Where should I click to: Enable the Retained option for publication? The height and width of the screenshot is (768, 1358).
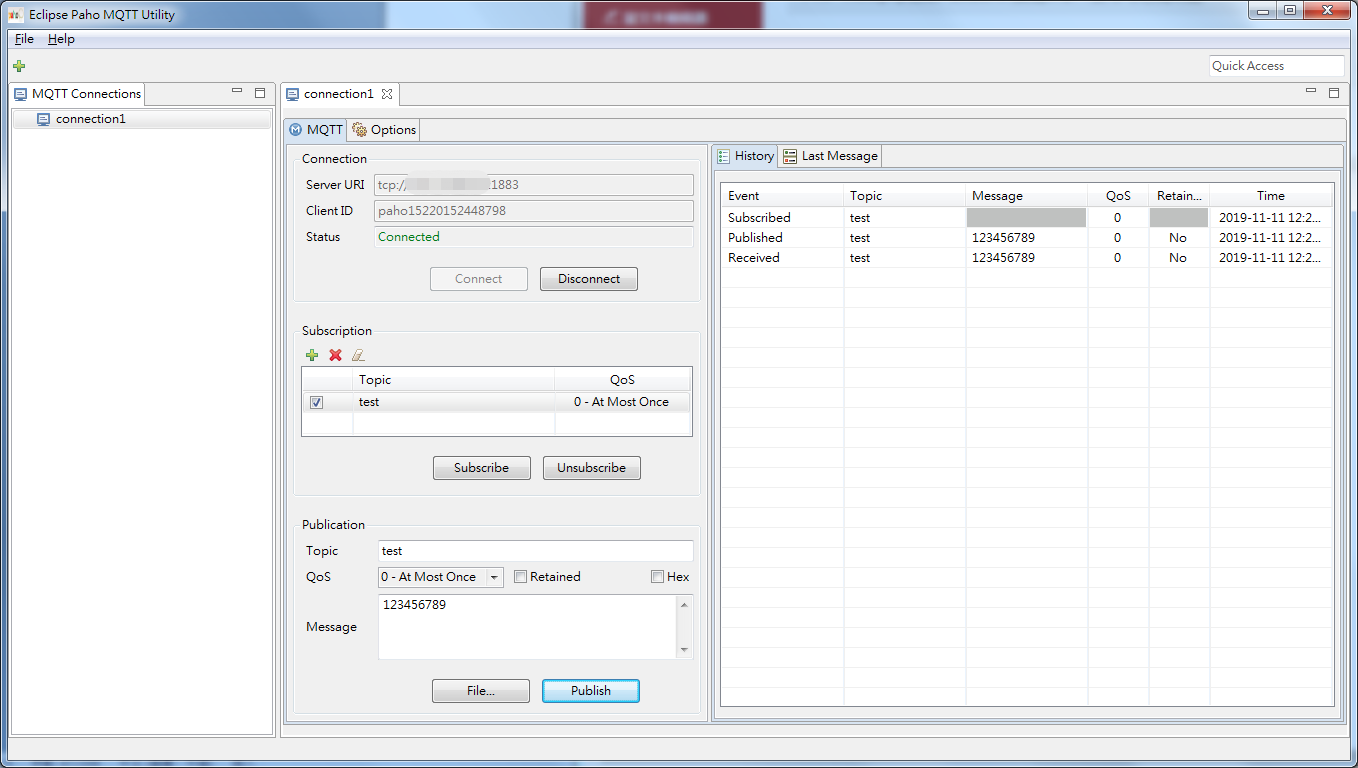click(520, 576)
